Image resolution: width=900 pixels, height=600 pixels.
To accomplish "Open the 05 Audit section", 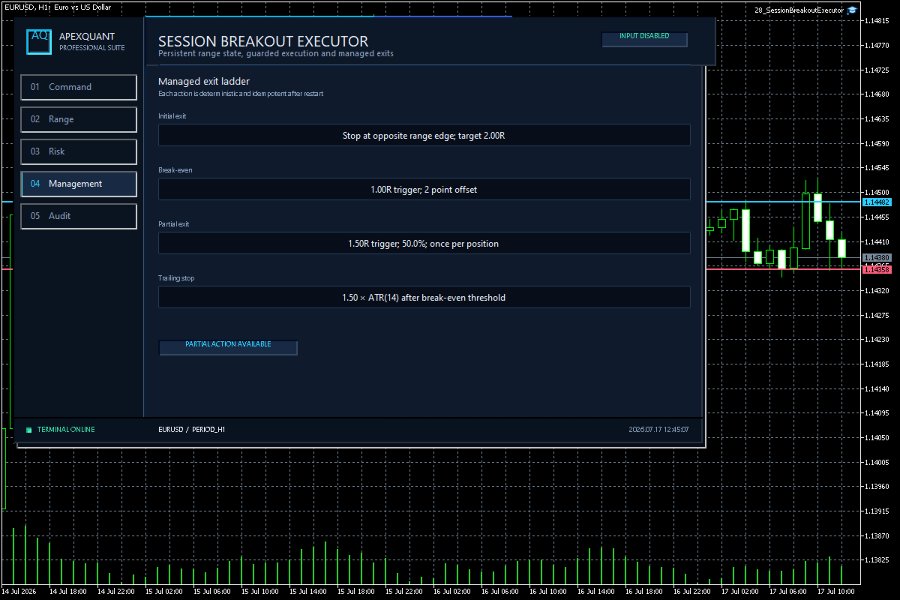I will pos(79,216).
